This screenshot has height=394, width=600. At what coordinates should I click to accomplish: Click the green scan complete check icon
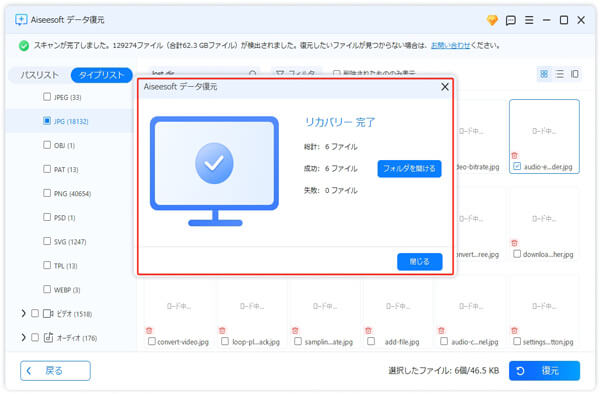pos(24,46)
